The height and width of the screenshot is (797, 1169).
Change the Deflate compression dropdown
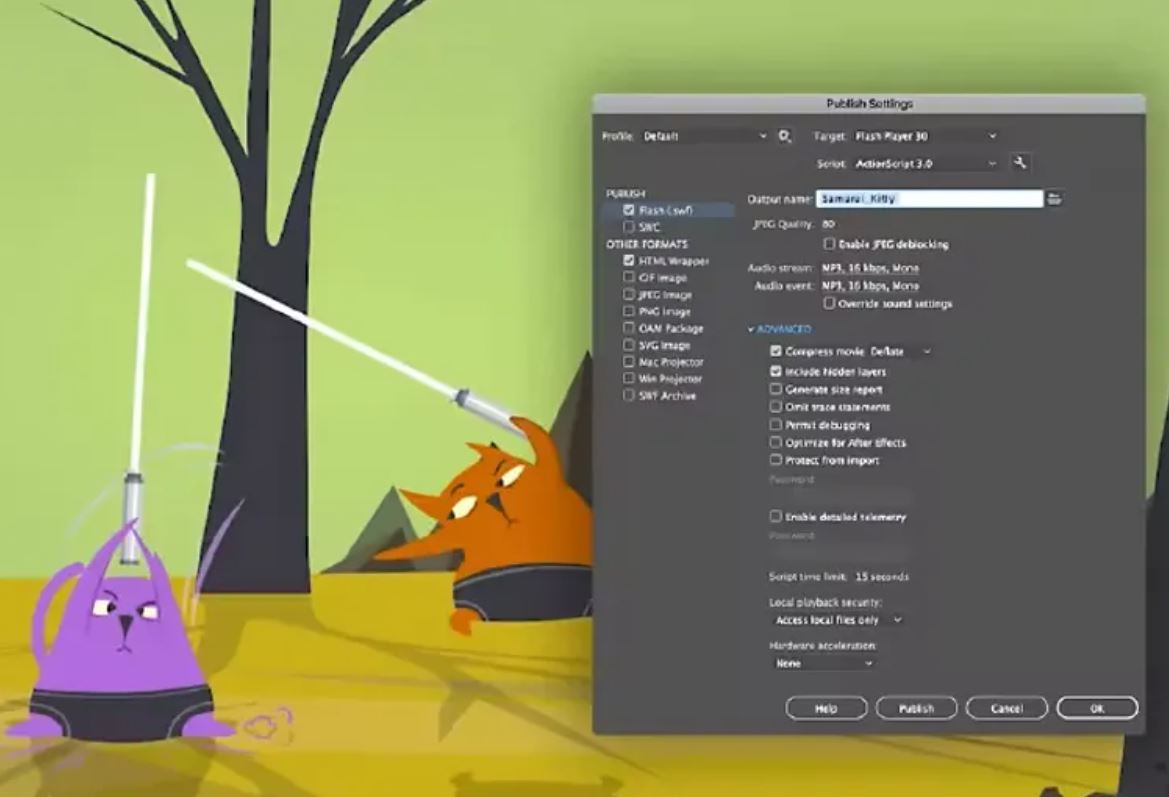925,352
